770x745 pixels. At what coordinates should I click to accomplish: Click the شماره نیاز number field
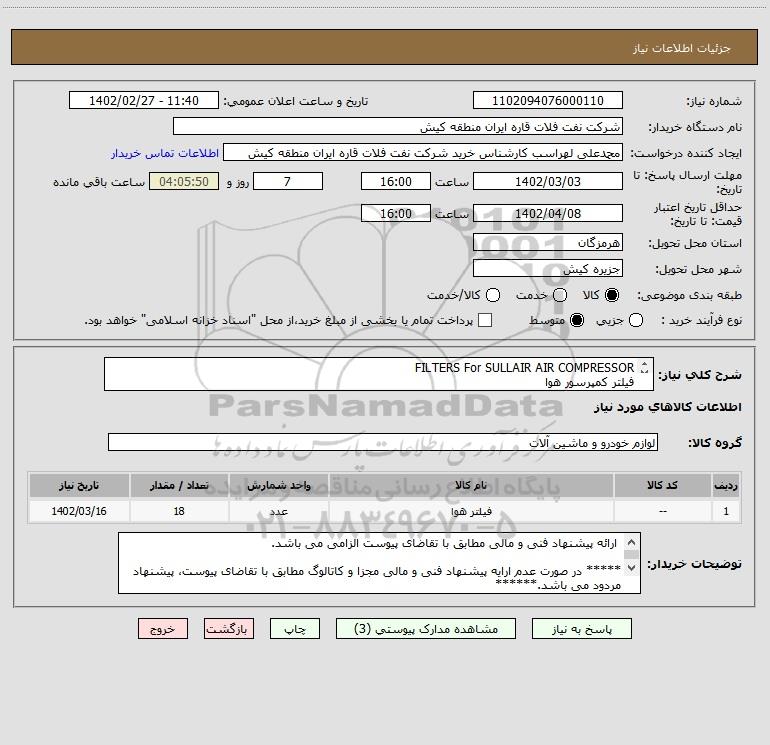pos(548,100)
